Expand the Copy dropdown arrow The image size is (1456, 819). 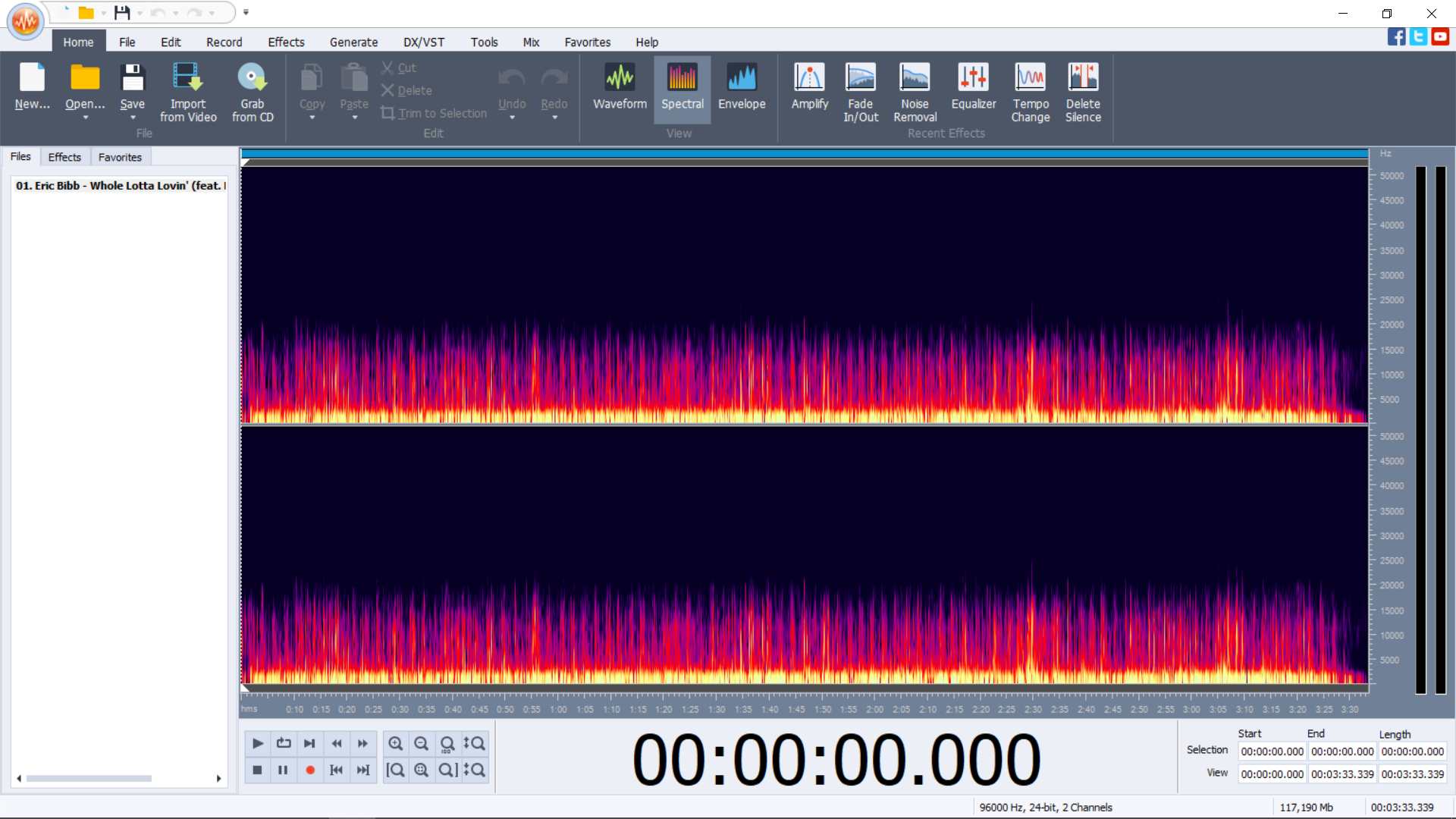[312, 118]
